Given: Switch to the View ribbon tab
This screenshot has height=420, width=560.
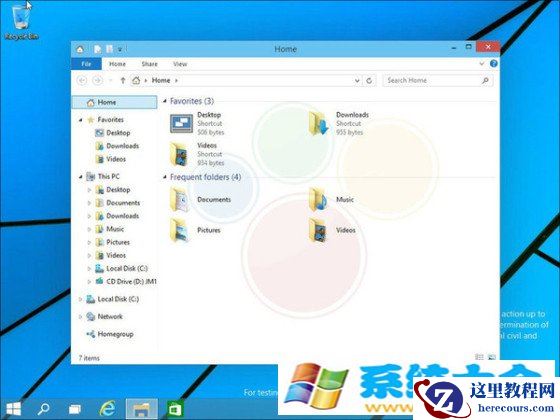Looking at the screenshot, I should pos(180,64).
